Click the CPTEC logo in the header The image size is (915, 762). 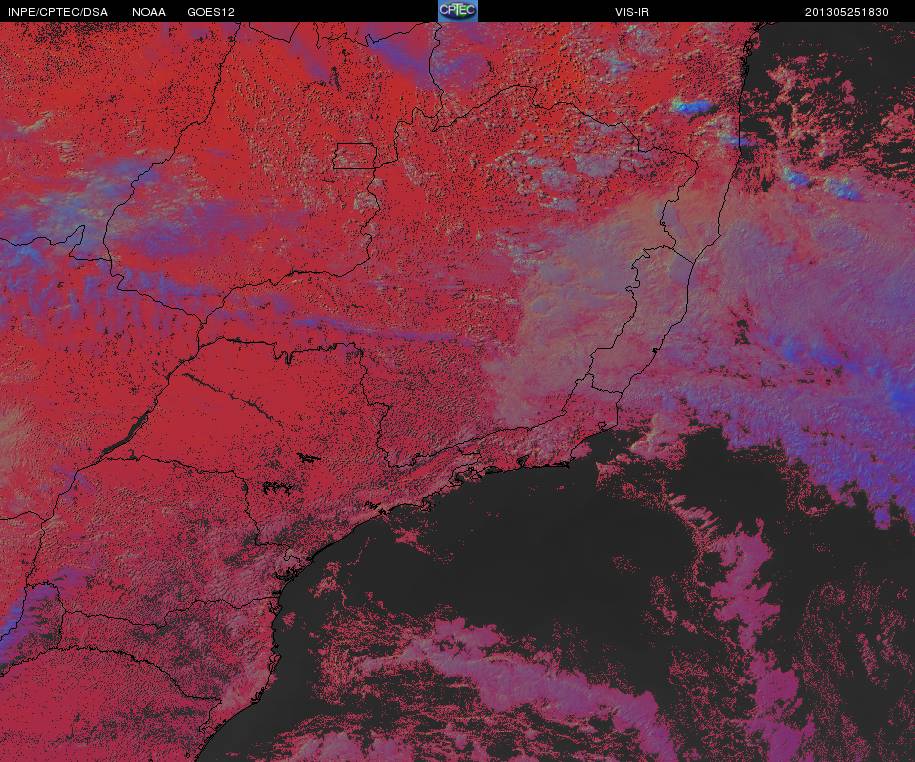pos(458,11)
